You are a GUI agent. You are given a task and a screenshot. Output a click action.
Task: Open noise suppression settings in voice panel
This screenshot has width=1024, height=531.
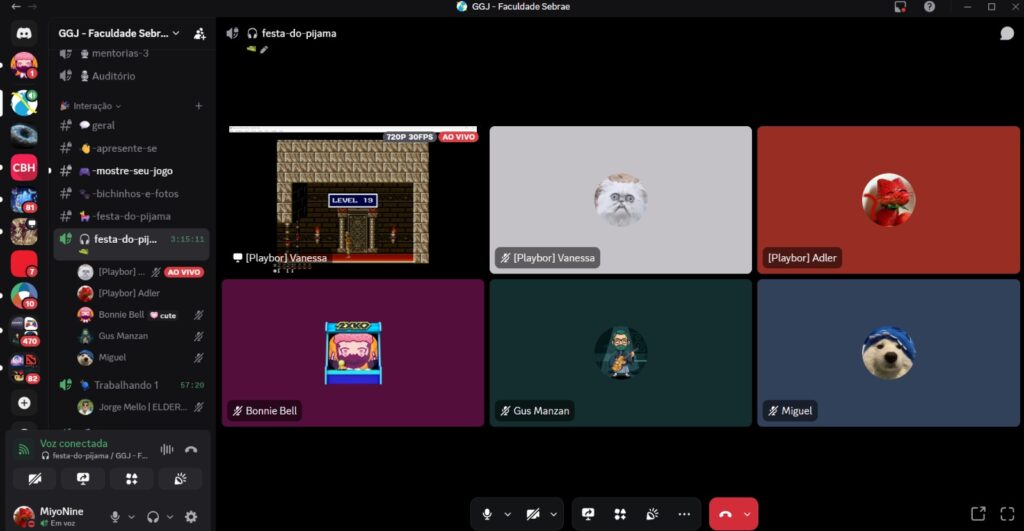tap(166, 450)
